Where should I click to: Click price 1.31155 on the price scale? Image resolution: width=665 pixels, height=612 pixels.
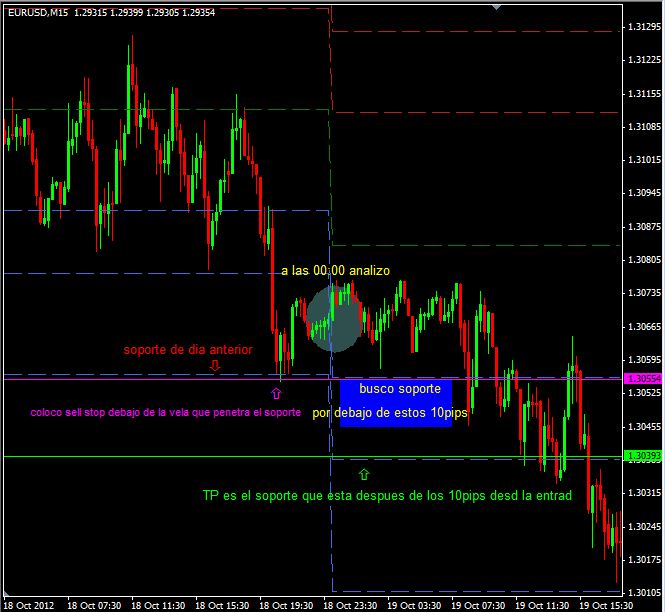tap(644, 93)
